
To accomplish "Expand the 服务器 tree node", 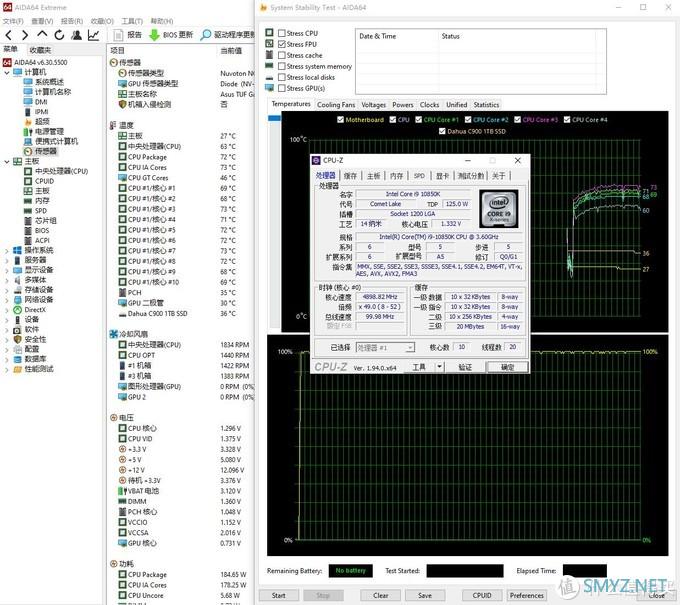I will (7, 260).
